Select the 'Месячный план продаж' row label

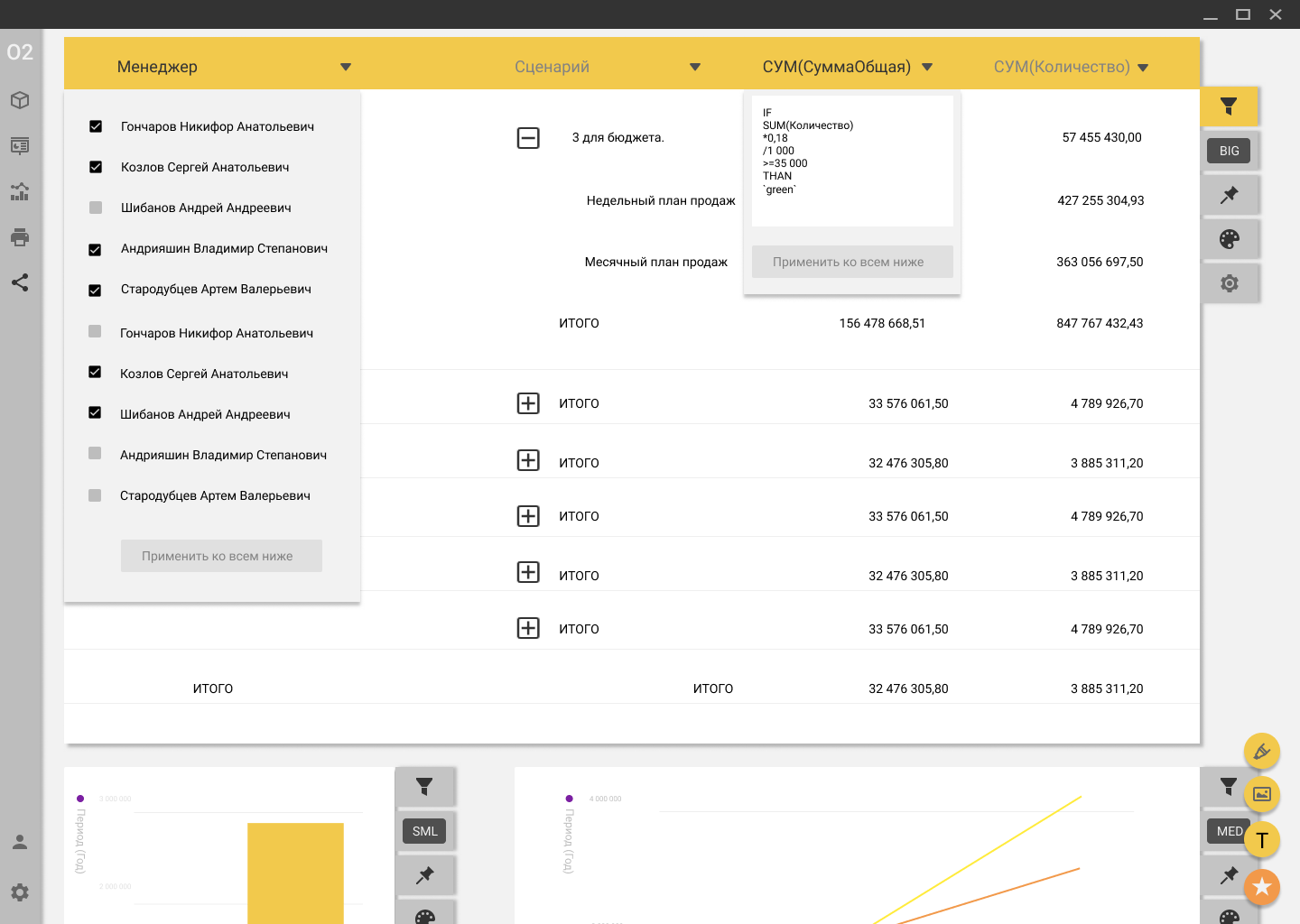[655, 262]
